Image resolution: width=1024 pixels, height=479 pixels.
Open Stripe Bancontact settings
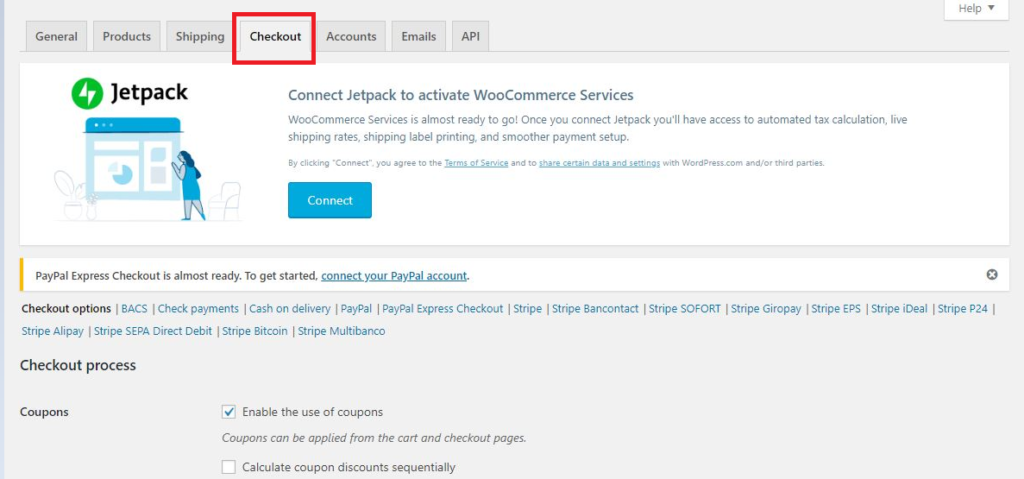(596, 308)
